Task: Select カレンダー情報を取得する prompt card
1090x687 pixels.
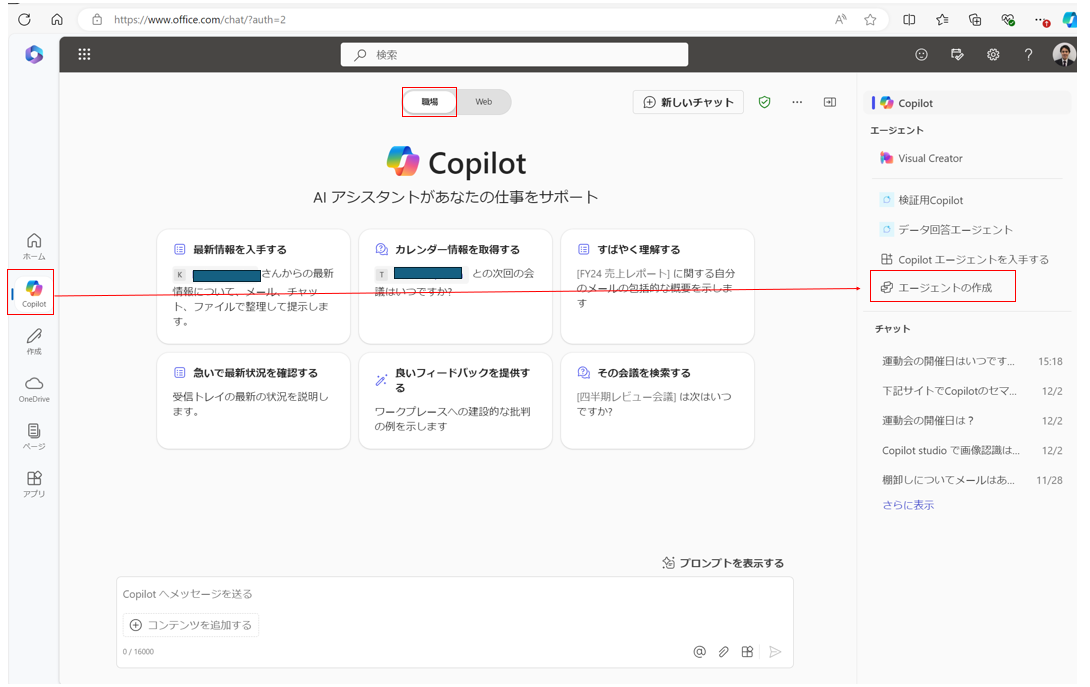Action: click(455, 286)
